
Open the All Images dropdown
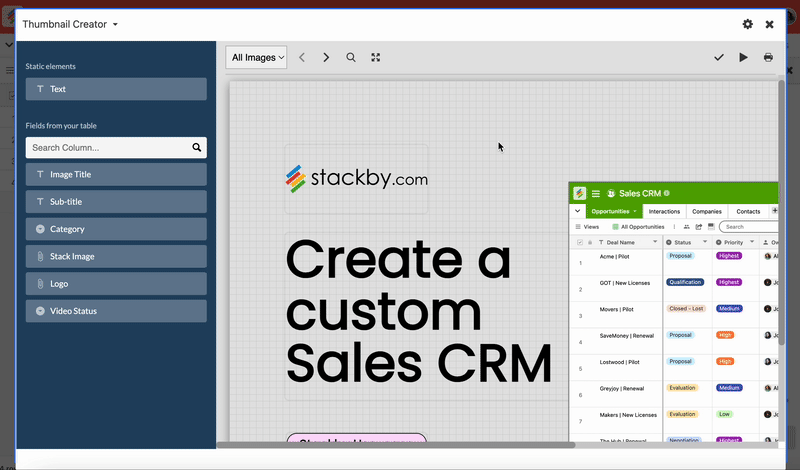[256, 57]
